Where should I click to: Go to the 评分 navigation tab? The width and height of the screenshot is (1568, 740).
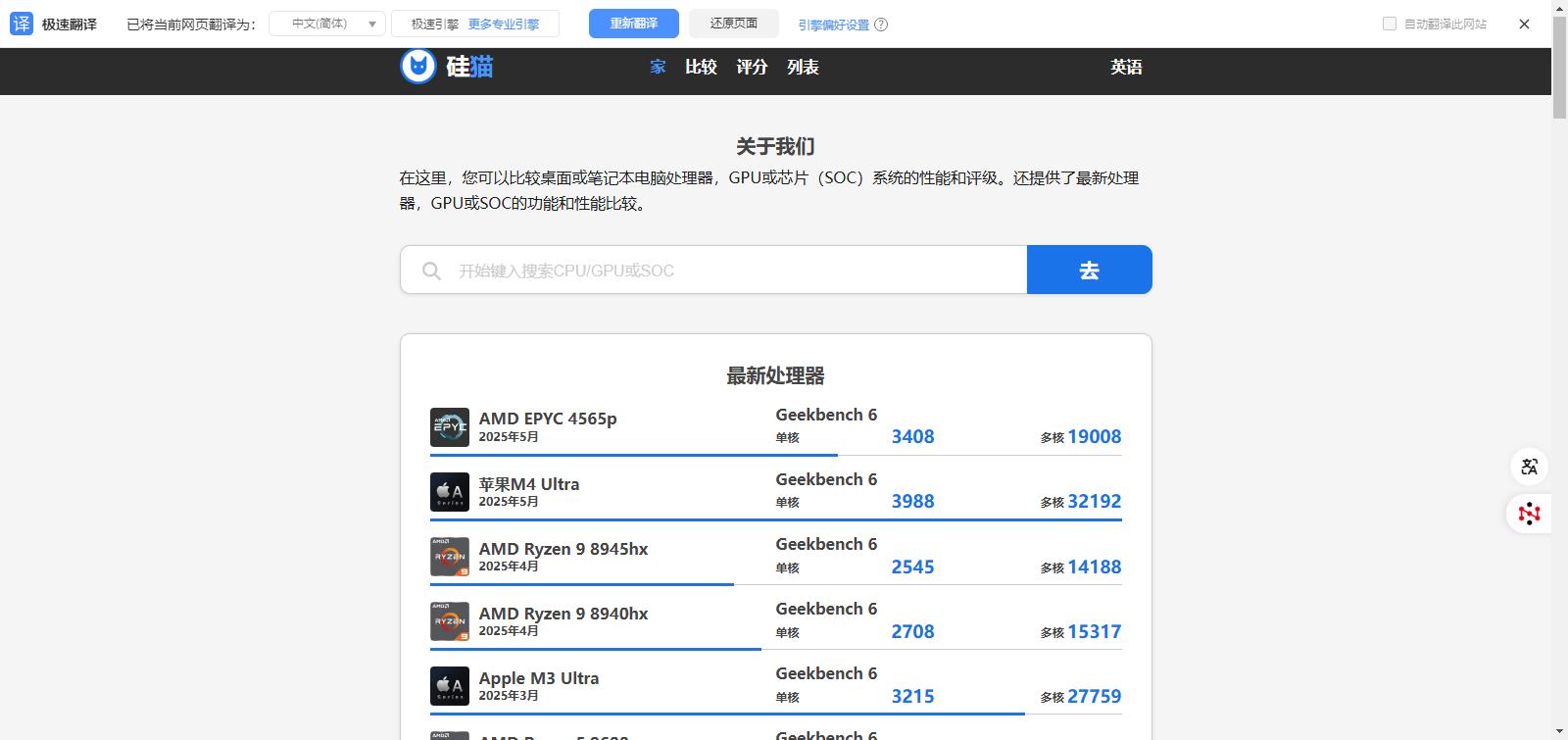(752, 67)
